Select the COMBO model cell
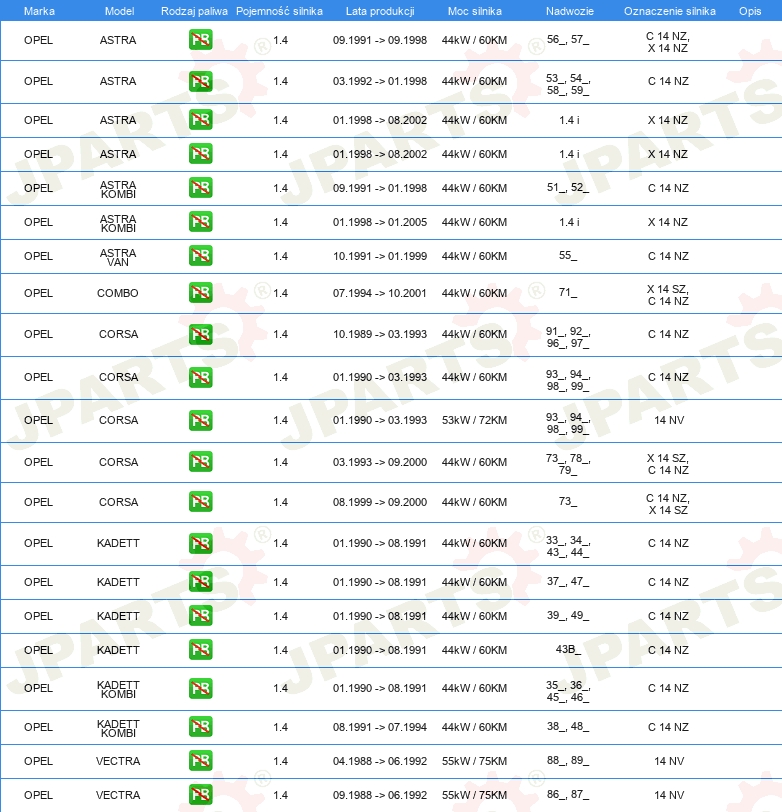The image size is (782, 812). click(x=118, y=293)
